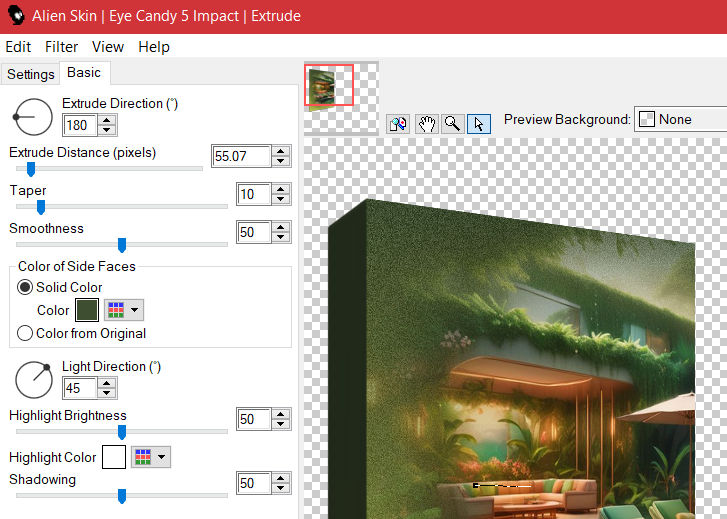
Task: Click the preview toggle (show original) icon
Action: [x=398, y=124]
